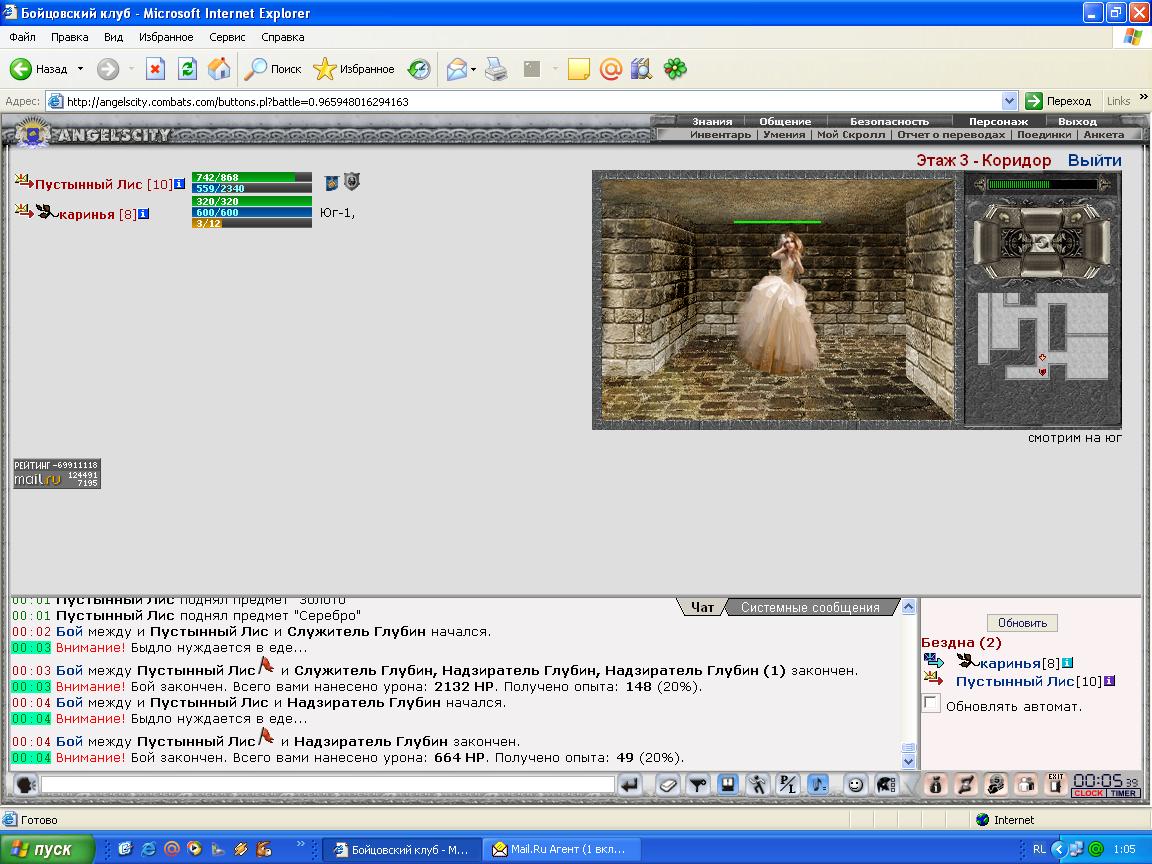Expand the Назад button history dropdown
Viewport: 1152px width, 864px height.
click(x=80, y=69)
